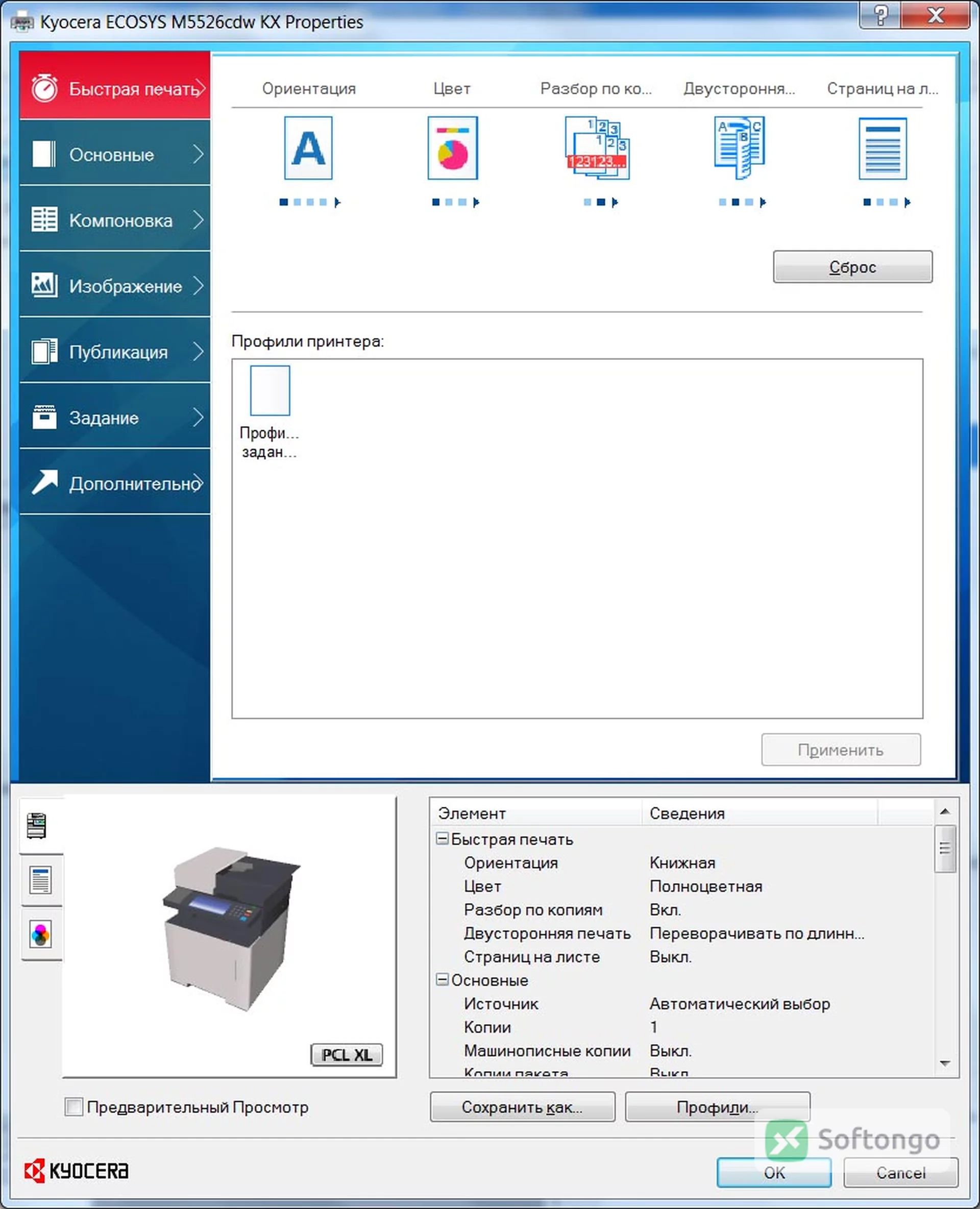980x1209 pixels.
Task: Open the Основные tab
Action: coord(115,154)
